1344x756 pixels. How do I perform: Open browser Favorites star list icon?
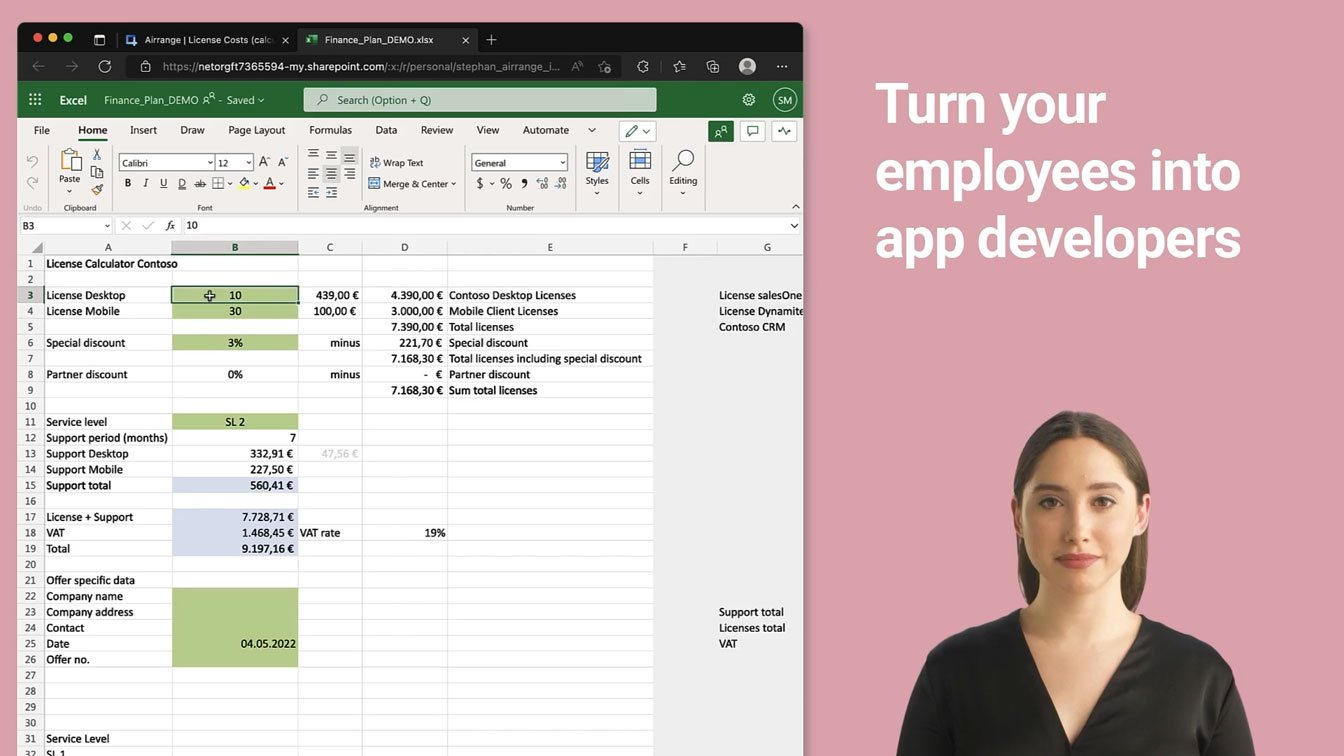[x=680, y=67]
